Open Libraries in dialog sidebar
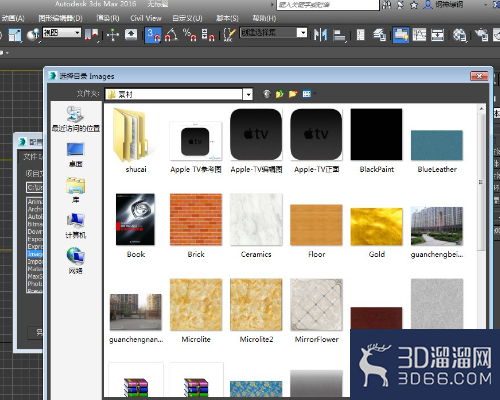500x400 pixels. [76, 190]
